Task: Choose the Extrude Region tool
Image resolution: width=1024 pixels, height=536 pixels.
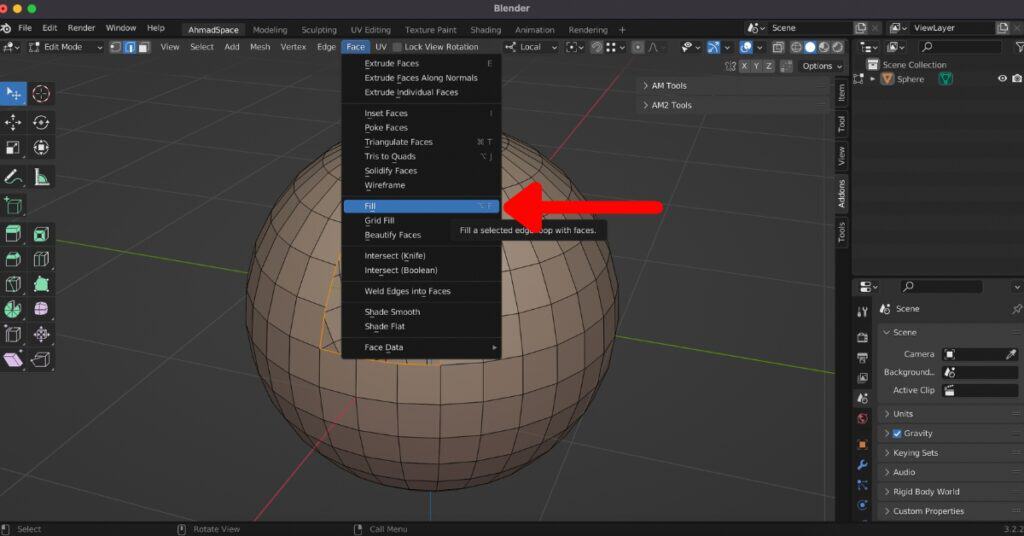Action: pos(13,234)
